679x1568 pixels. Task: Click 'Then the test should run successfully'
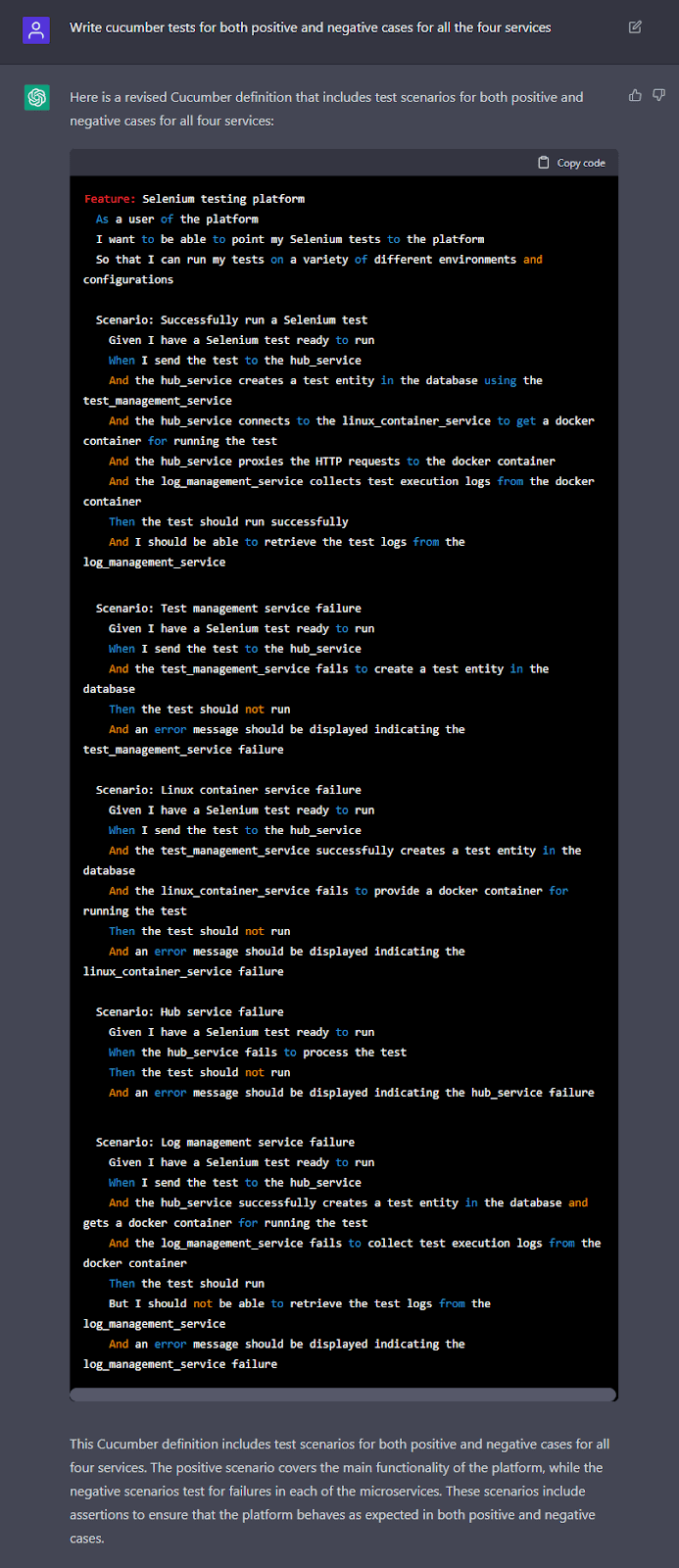coord(228,522)
